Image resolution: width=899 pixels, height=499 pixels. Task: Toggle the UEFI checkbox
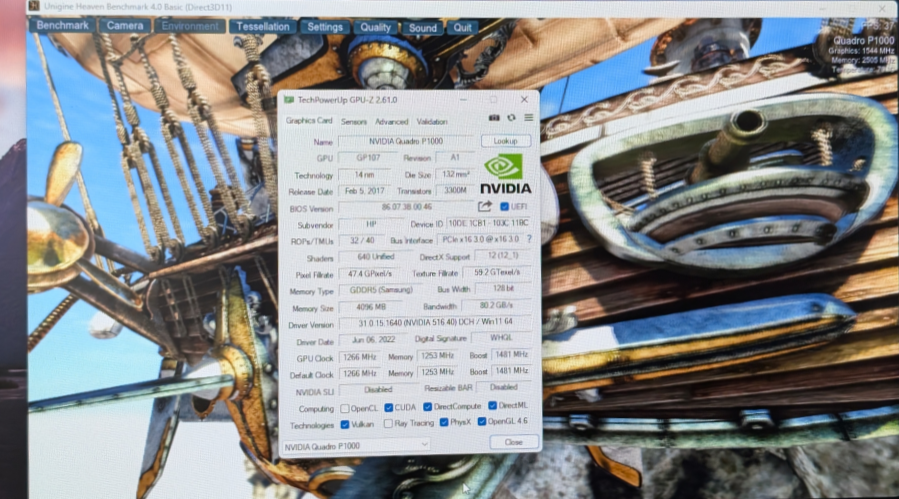504,206
